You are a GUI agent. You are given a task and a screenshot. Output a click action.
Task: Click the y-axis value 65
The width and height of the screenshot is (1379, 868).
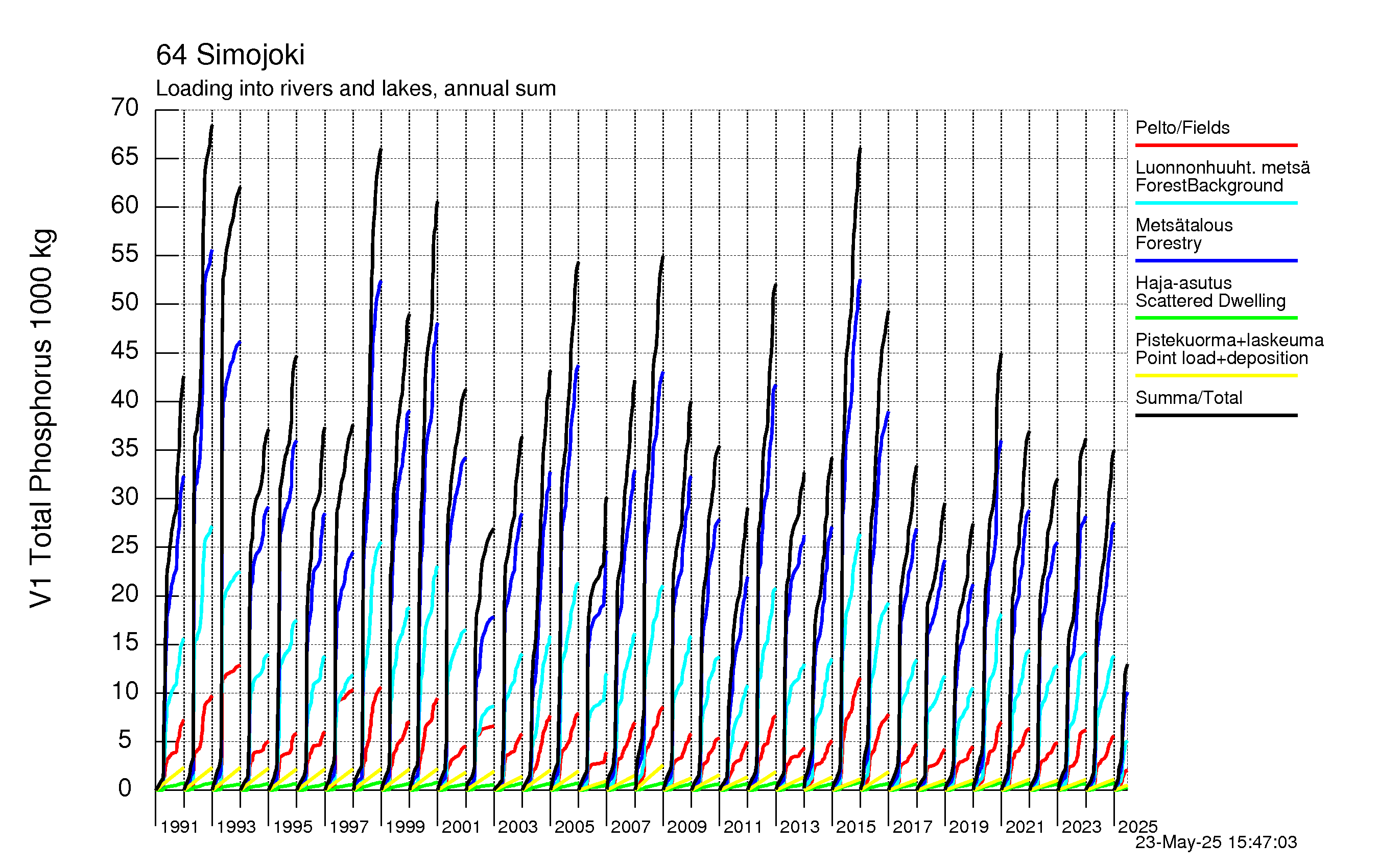point(125,157)
